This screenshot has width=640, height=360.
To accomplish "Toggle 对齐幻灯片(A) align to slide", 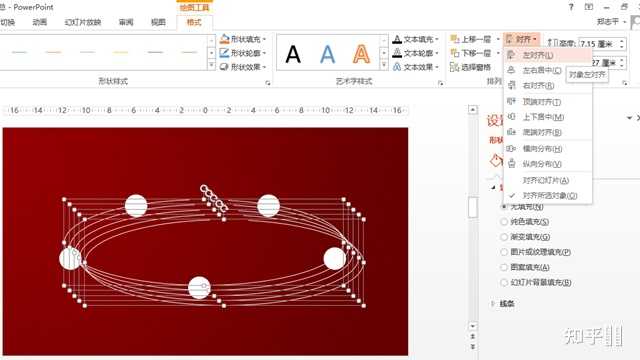I will [548, 180].
